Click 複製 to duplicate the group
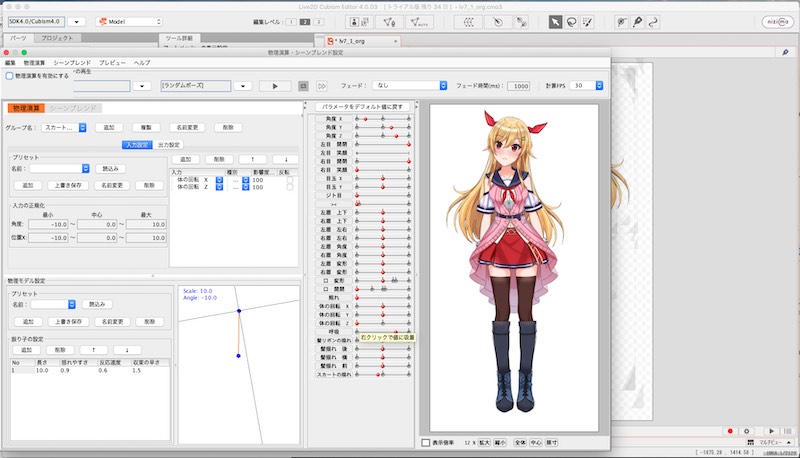This screenshot has width=800, height=458. 146,128
